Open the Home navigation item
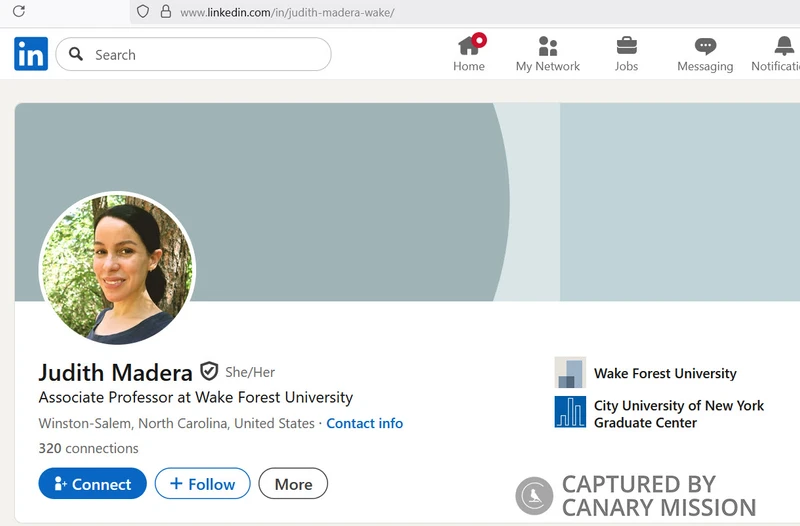 pos(469,53)
